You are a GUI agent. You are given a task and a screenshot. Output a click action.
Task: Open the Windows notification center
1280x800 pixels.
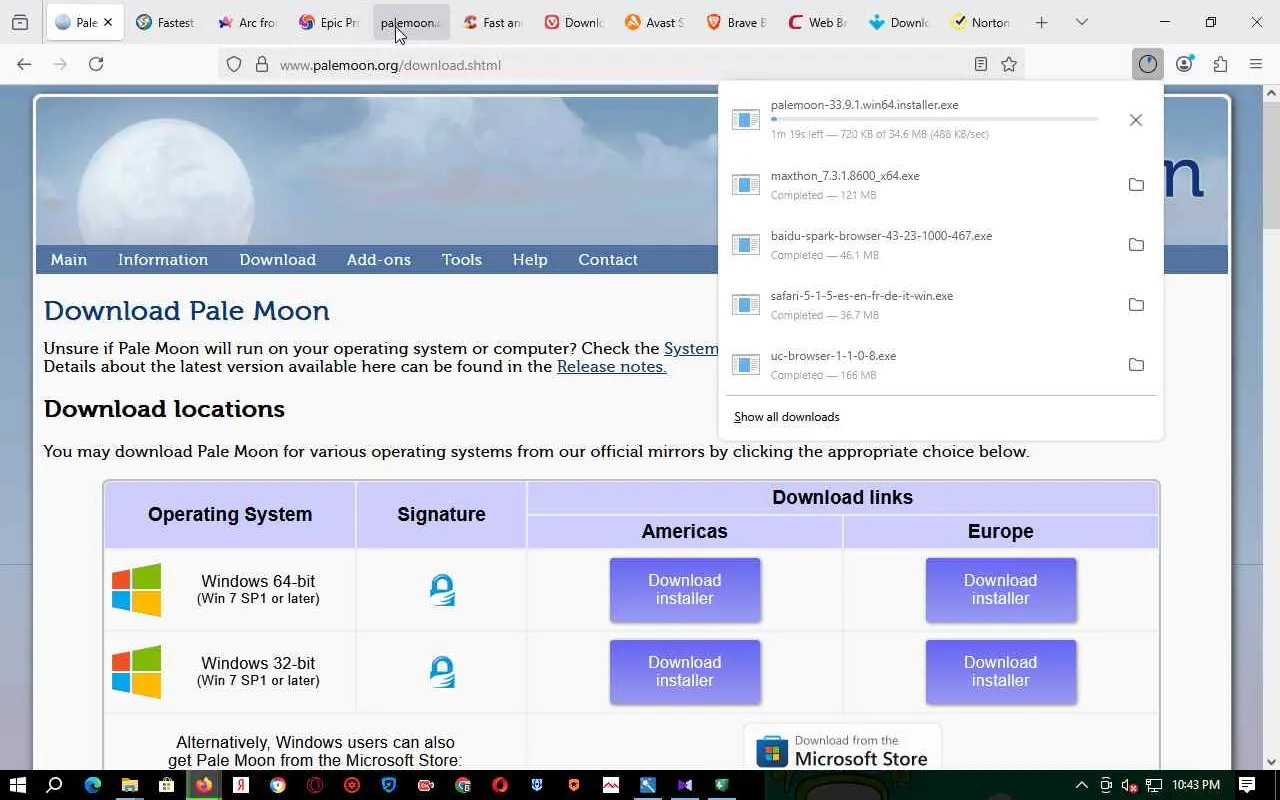coord(1247,785)
